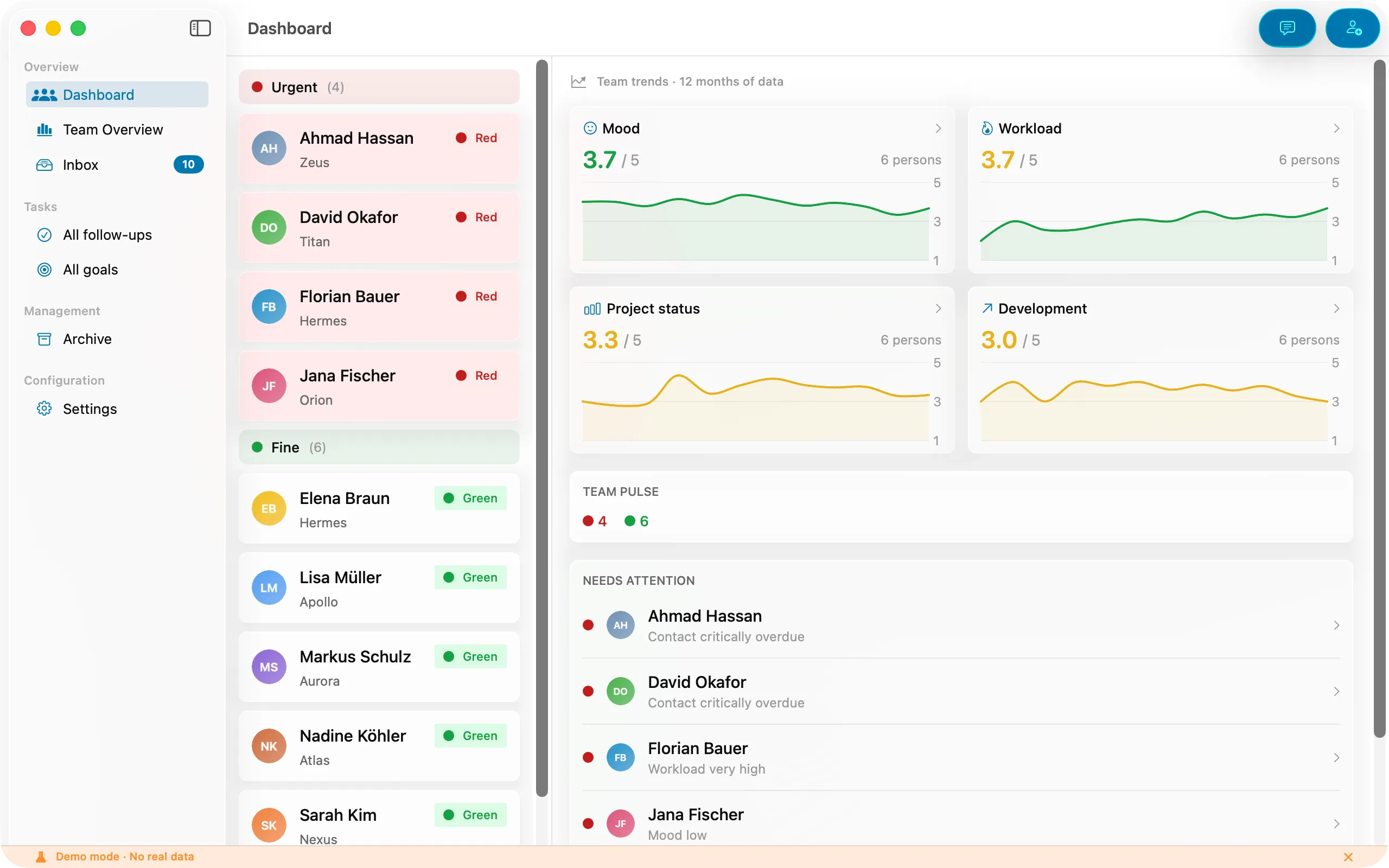Click the Project status bars icon

pos(592,309)
